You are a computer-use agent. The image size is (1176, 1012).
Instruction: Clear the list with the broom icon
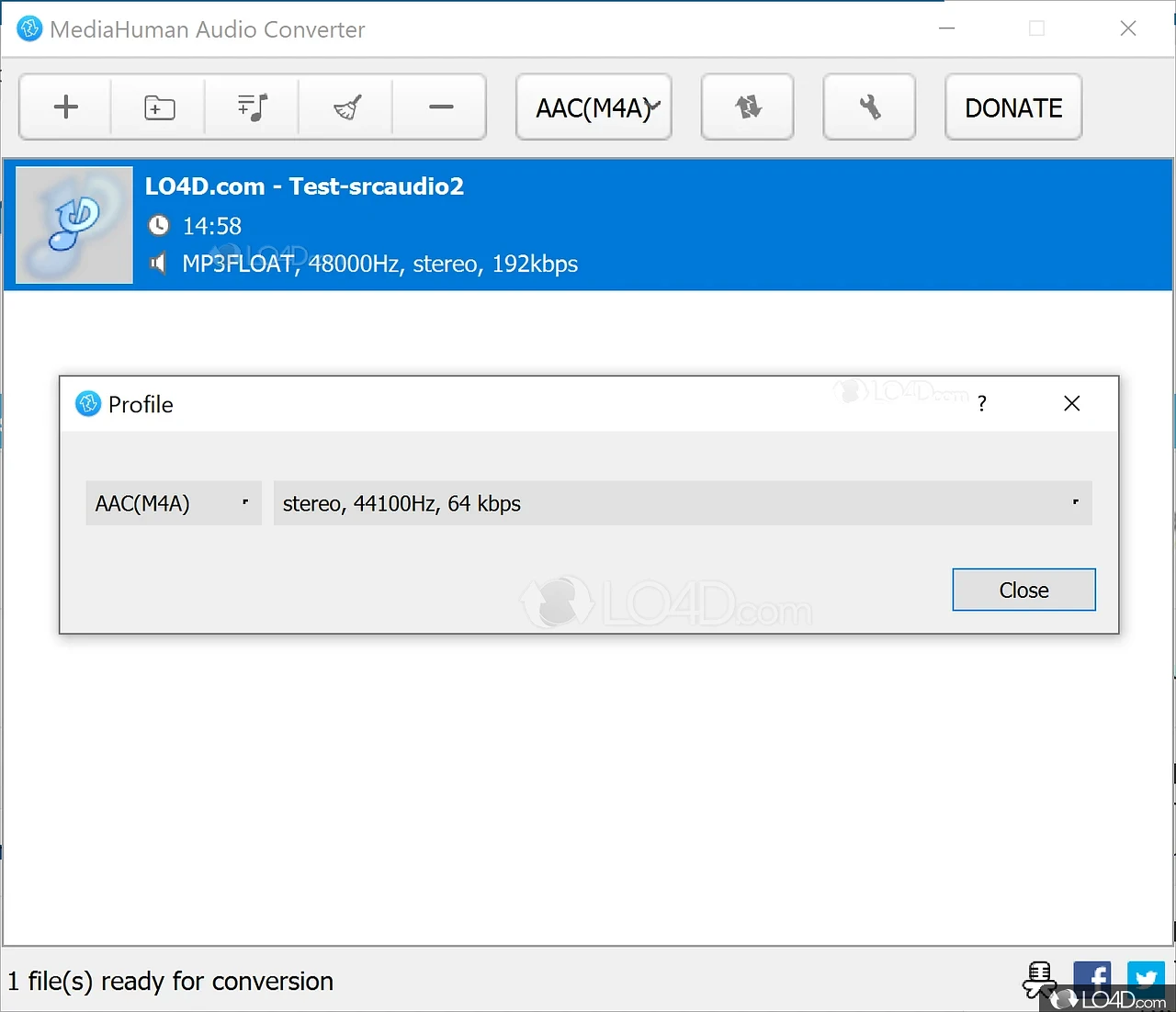point(347,107)
